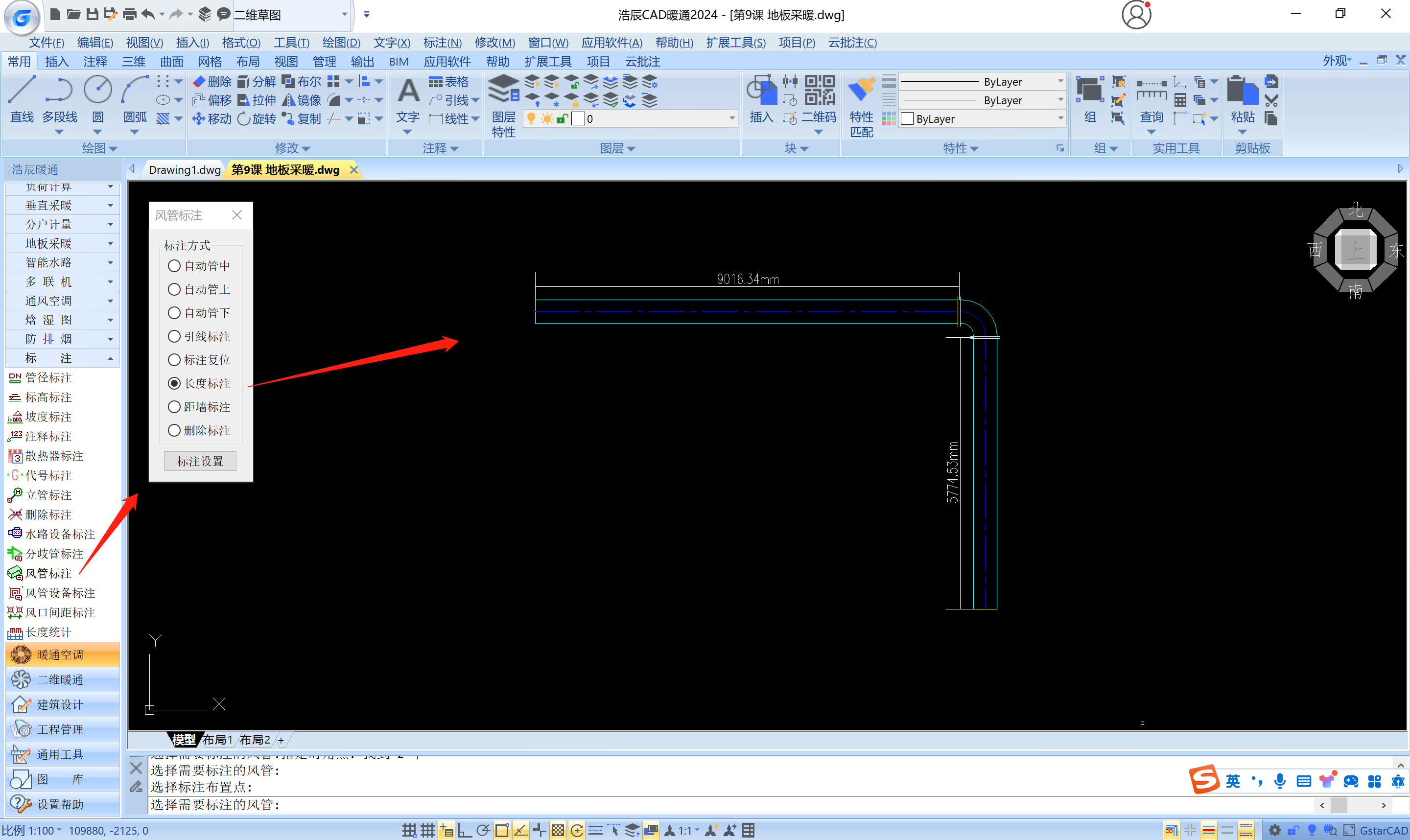
Task: Open the layer name dropdown showing 0
Action: [x=731, y=119]
